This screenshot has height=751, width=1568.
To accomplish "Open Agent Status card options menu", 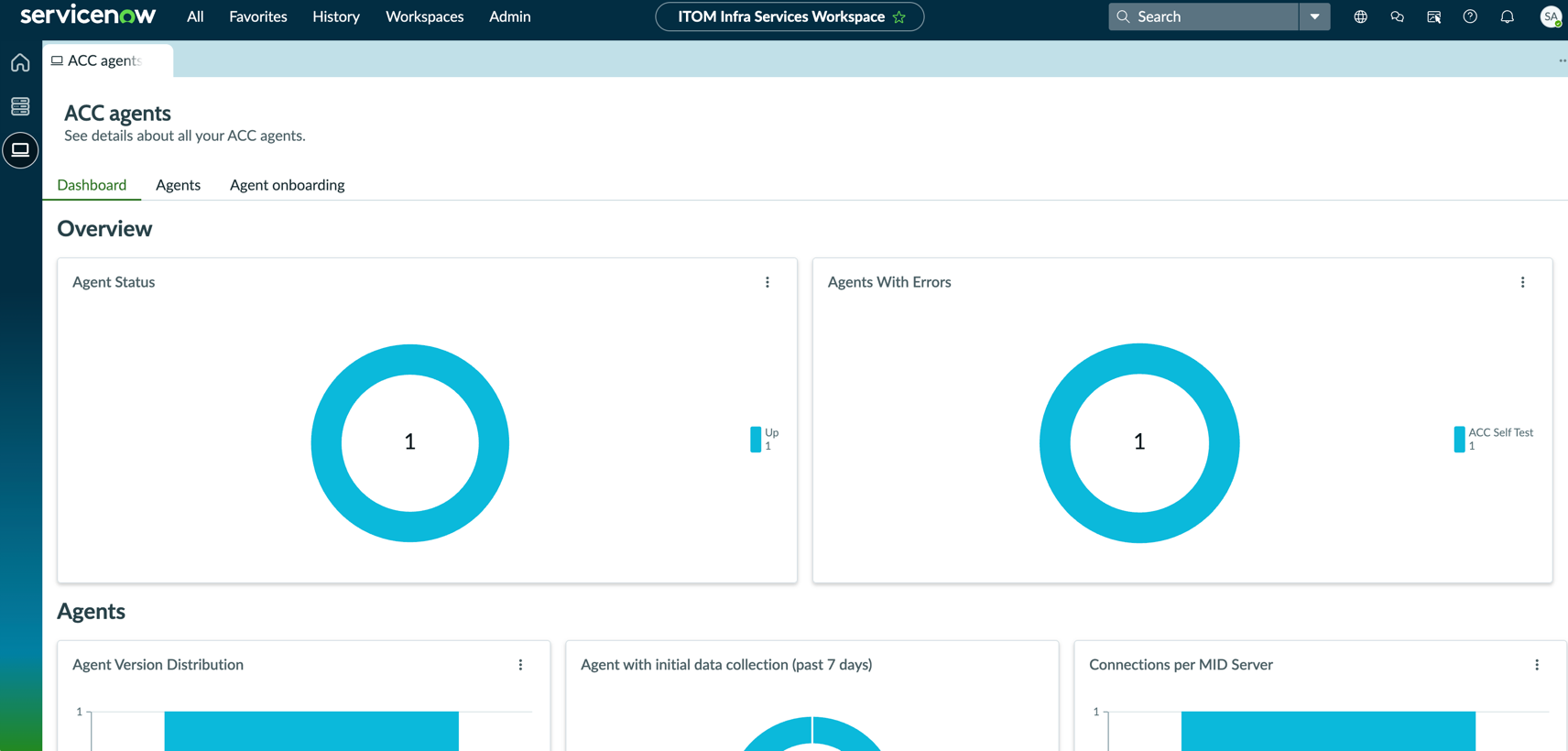I will [x=768, y=282].
